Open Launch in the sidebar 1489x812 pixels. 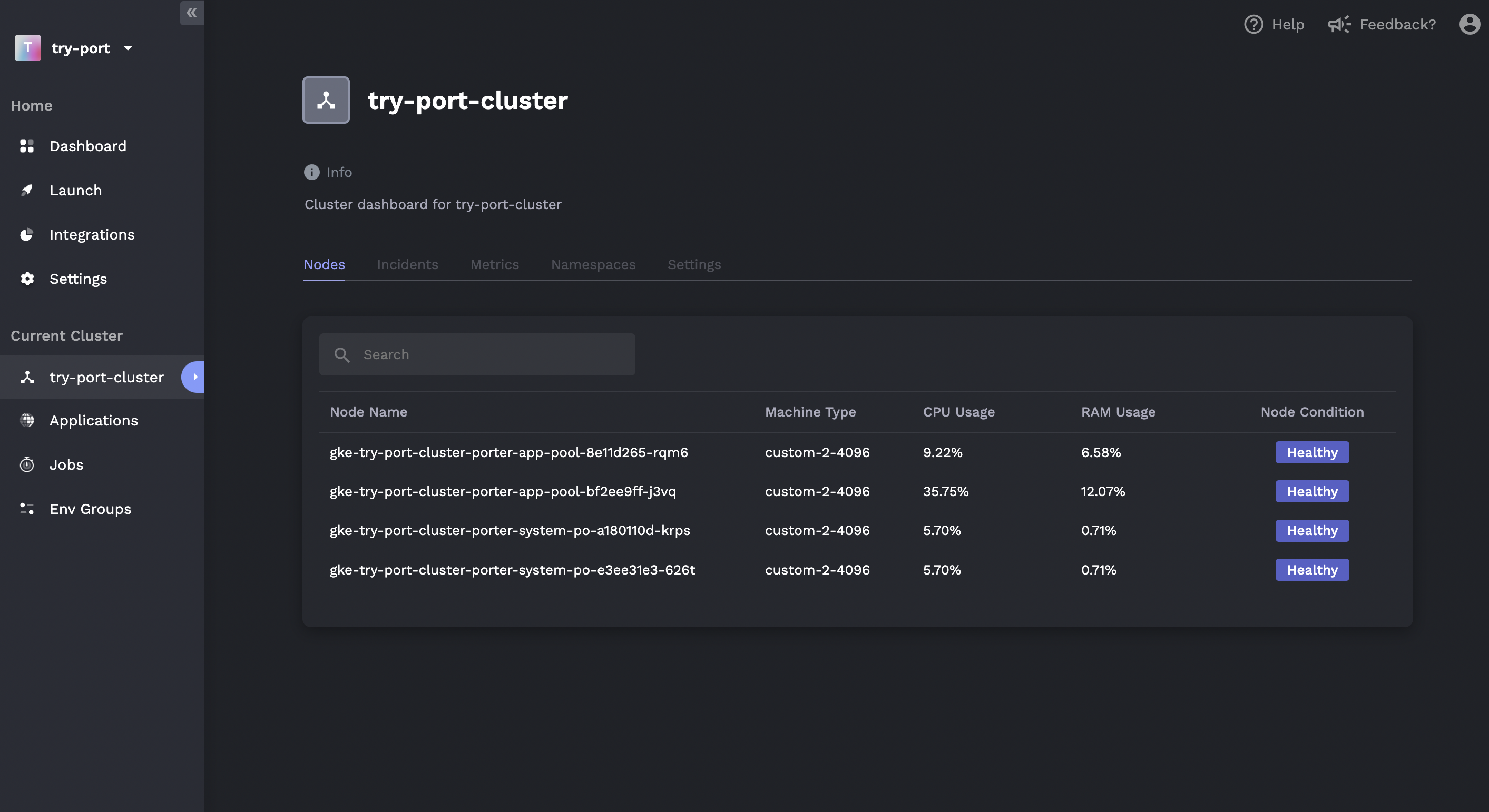76,190
